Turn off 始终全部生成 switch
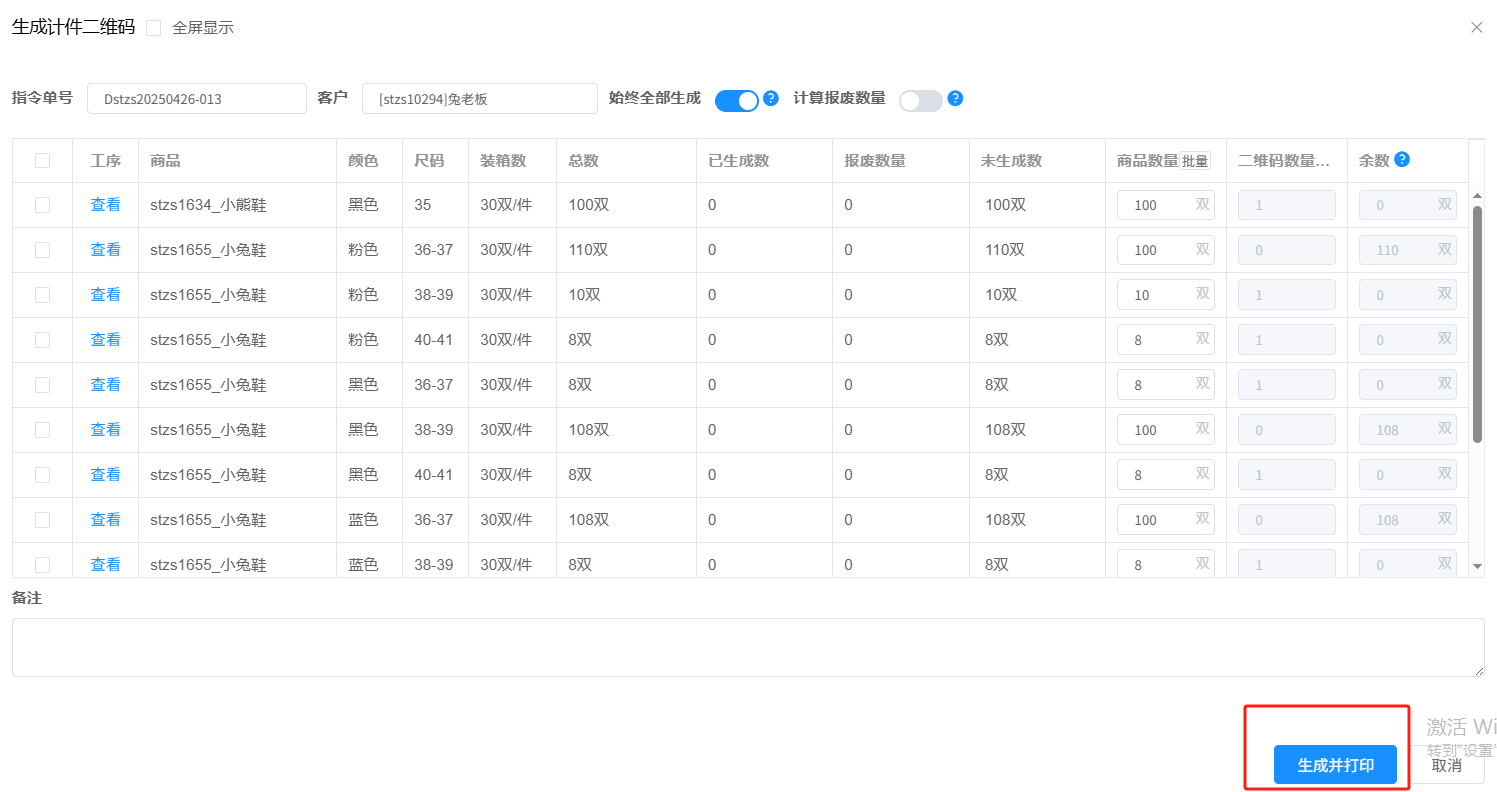 click(737, 100)
